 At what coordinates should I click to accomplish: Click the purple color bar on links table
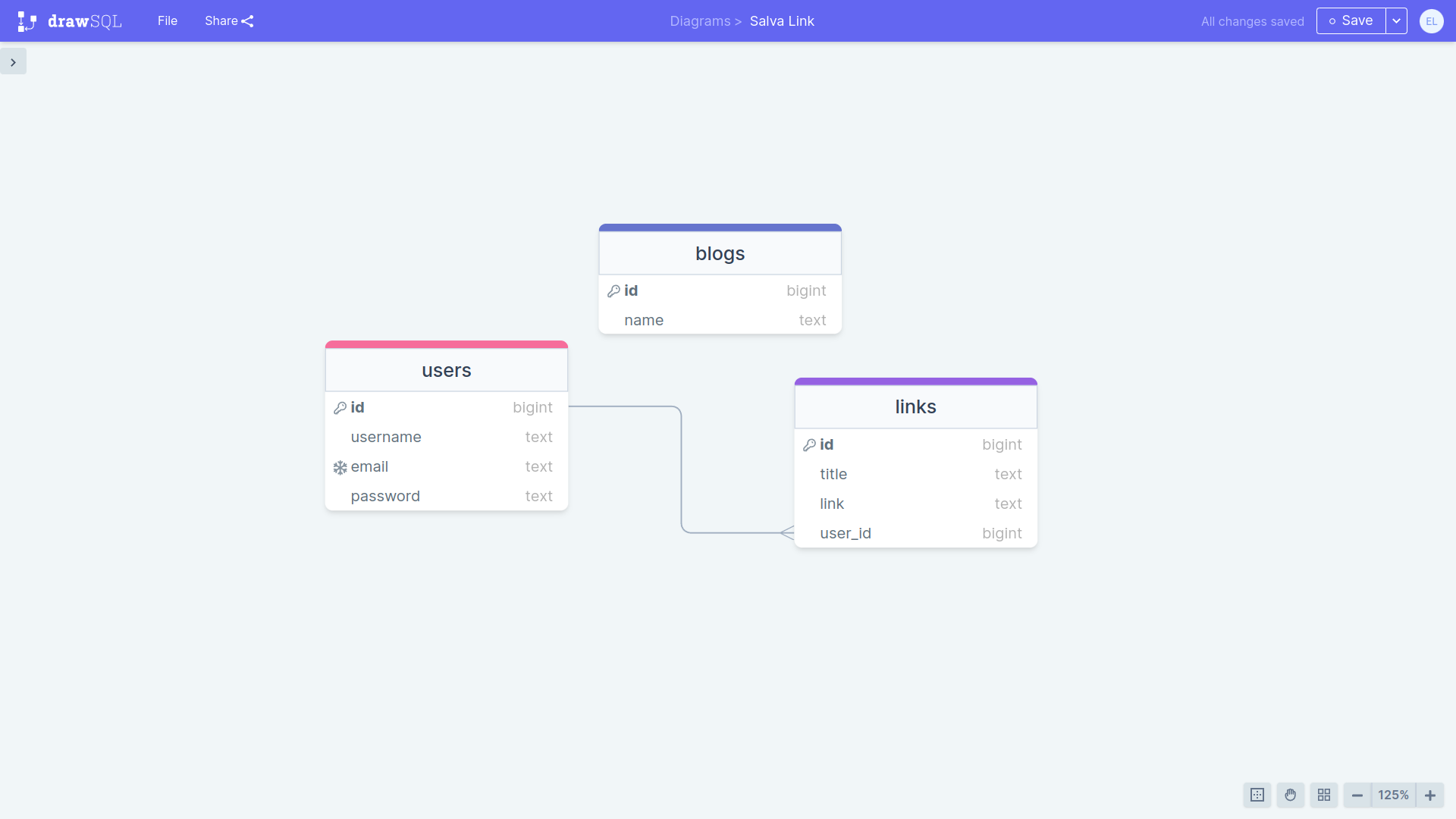[x=915, y=381]
